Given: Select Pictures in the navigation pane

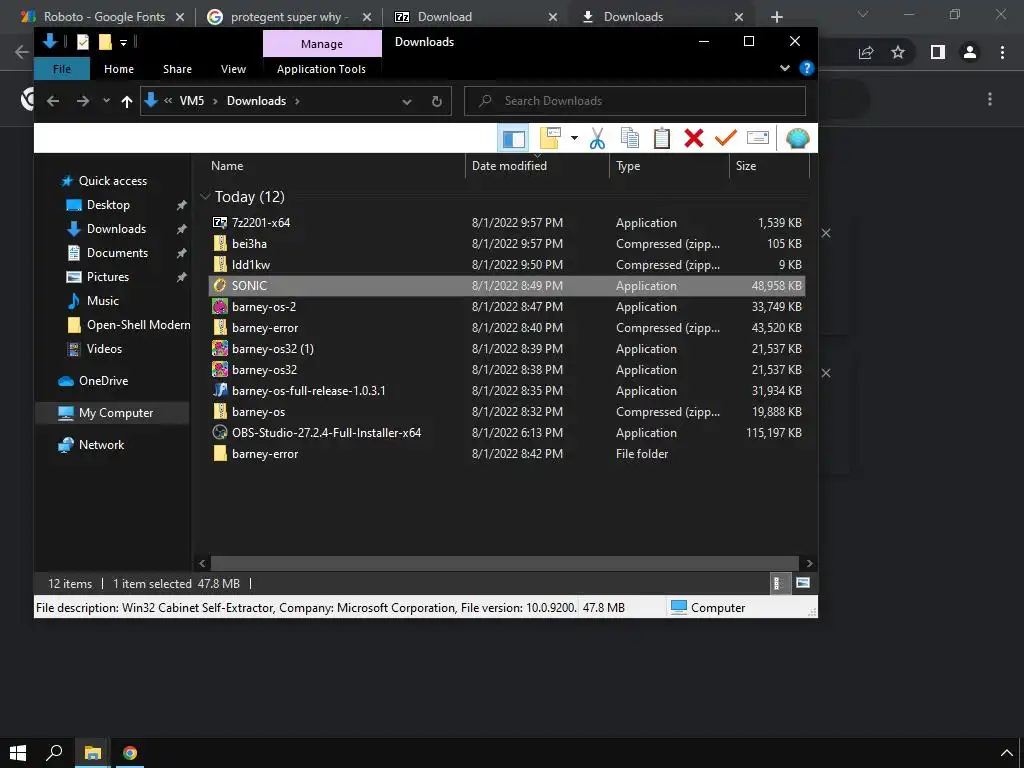Looking at the screenshot, I should [108, 277].
